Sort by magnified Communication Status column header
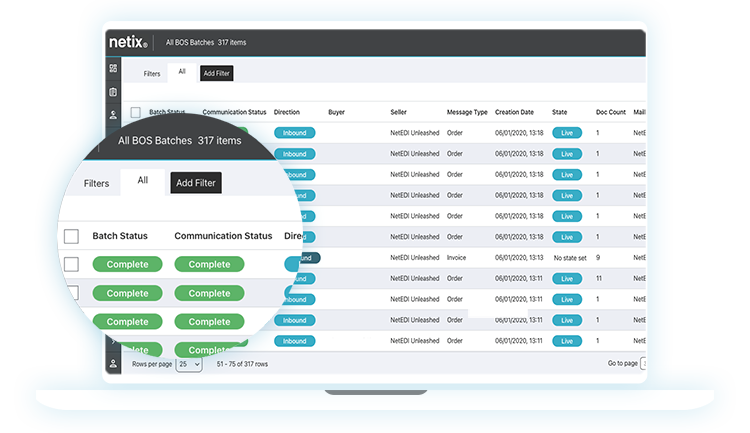 coord(223,236)
